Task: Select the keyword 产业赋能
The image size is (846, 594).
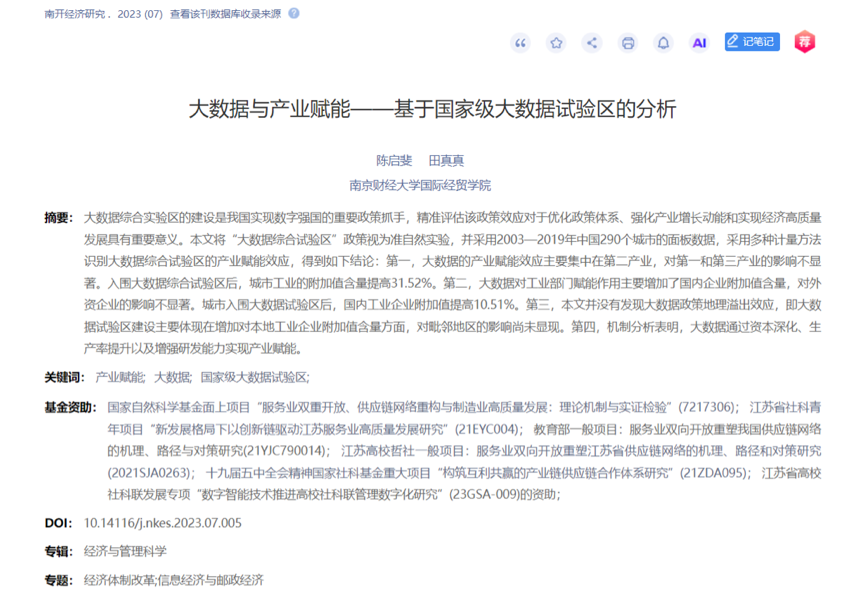Action: 118,377
